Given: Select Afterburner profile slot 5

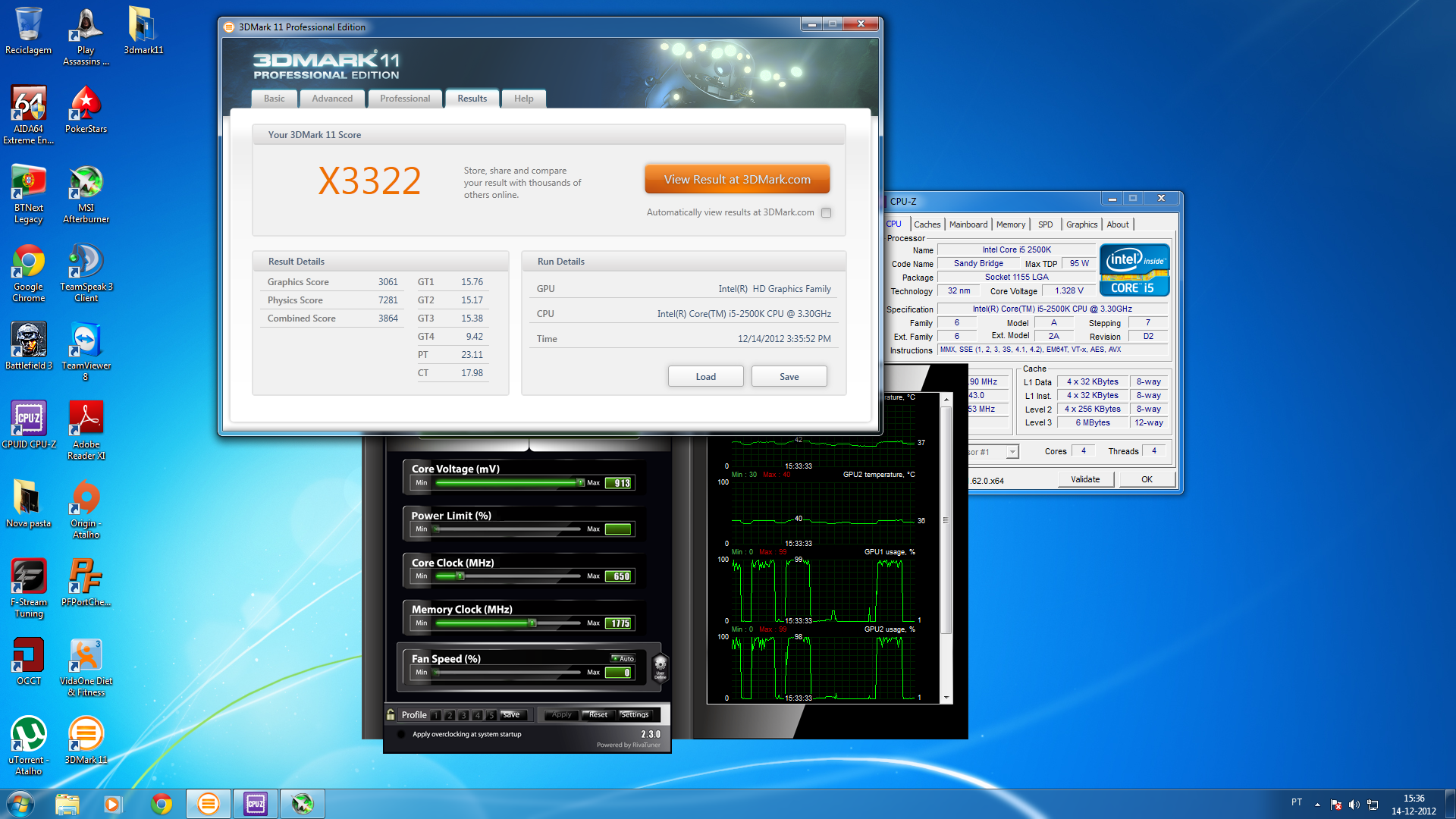Looking at the screenshot, I should pyautogui.click(x=491, y=715).
